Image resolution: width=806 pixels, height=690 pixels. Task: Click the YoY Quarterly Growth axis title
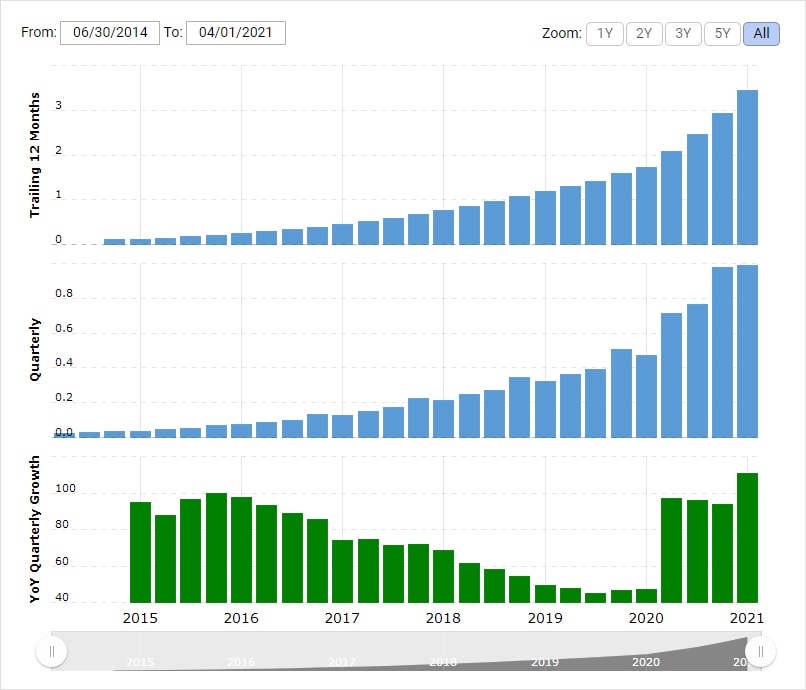click(x=35, y=528)
